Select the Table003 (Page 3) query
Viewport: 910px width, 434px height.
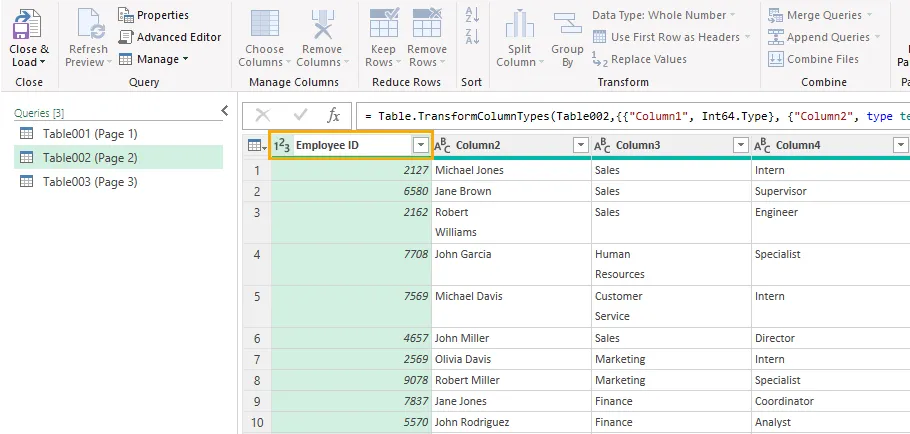coord(118,182)
